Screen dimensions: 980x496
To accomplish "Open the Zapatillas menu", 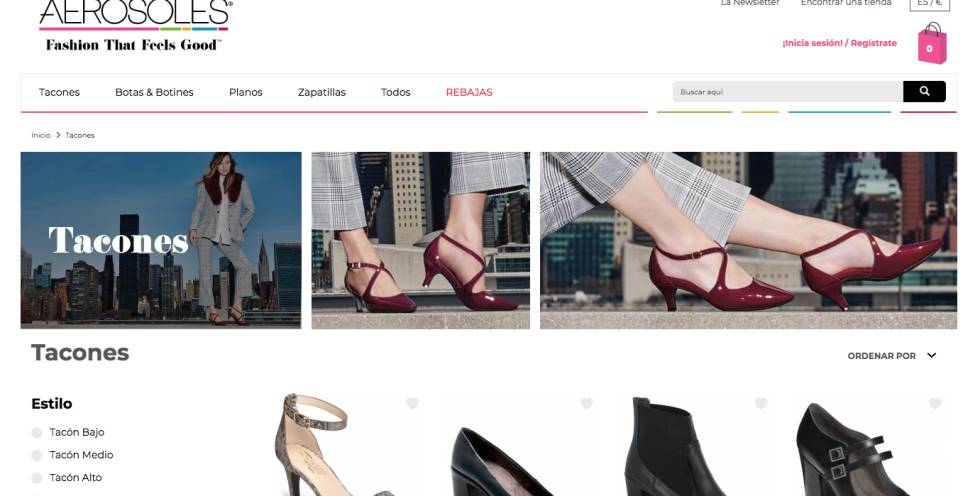I will tap(321, 92).
